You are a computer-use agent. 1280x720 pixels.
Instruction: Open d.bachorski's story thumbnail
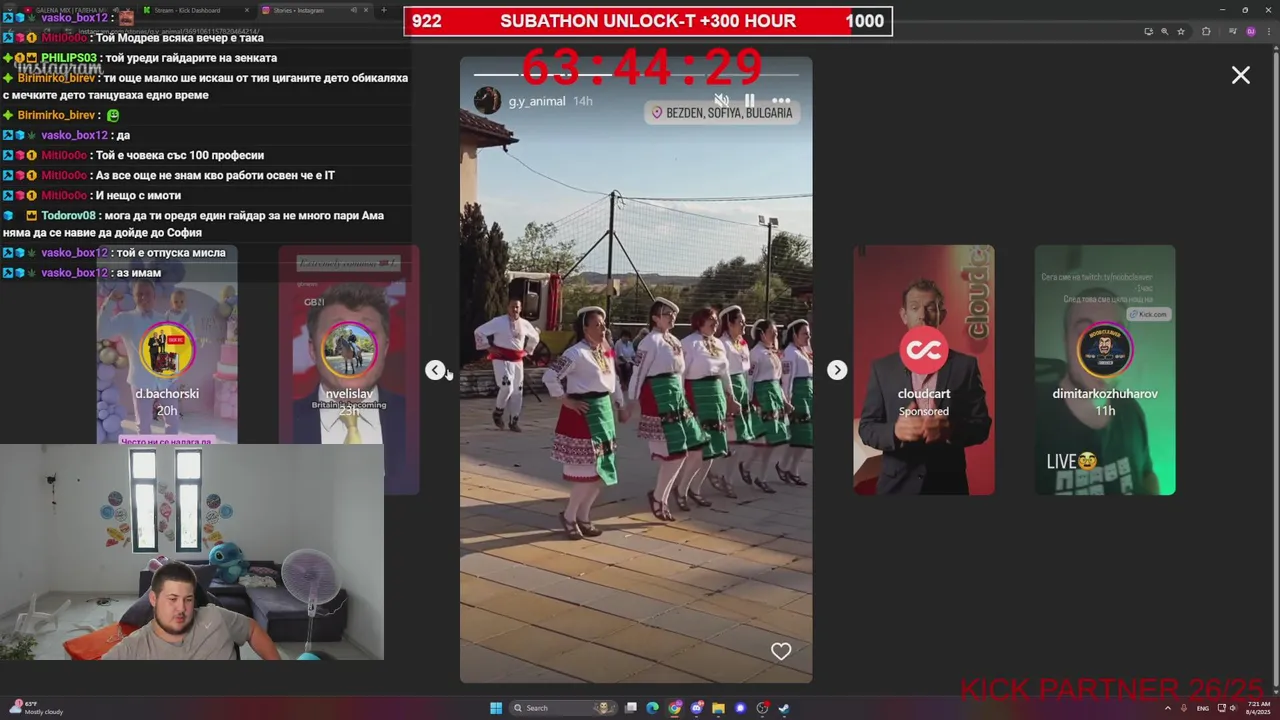pos(167,370)
